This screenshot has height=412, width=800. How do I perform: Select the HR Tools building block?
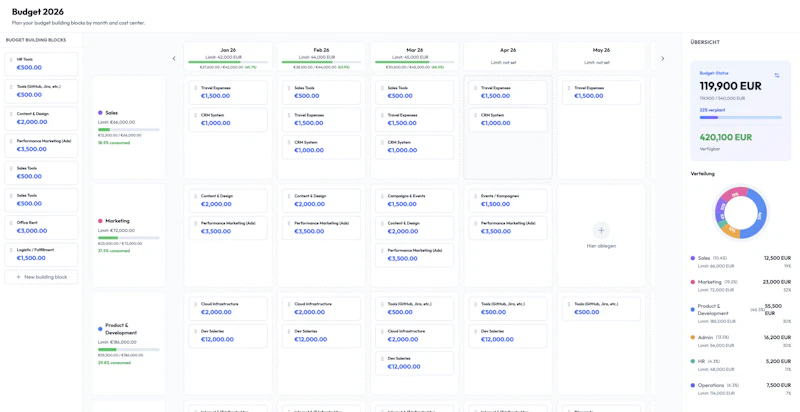click(x=41, y=64)
